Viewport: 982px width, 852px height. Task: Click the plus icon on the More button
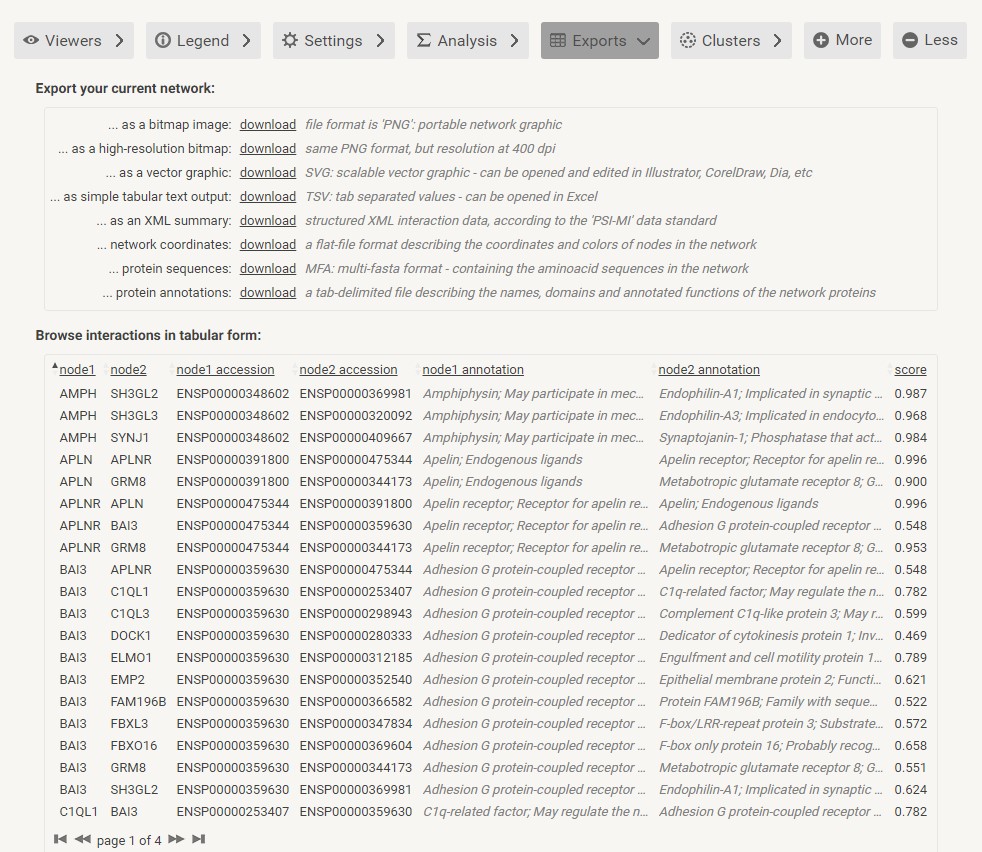click(x=820, y=40)
